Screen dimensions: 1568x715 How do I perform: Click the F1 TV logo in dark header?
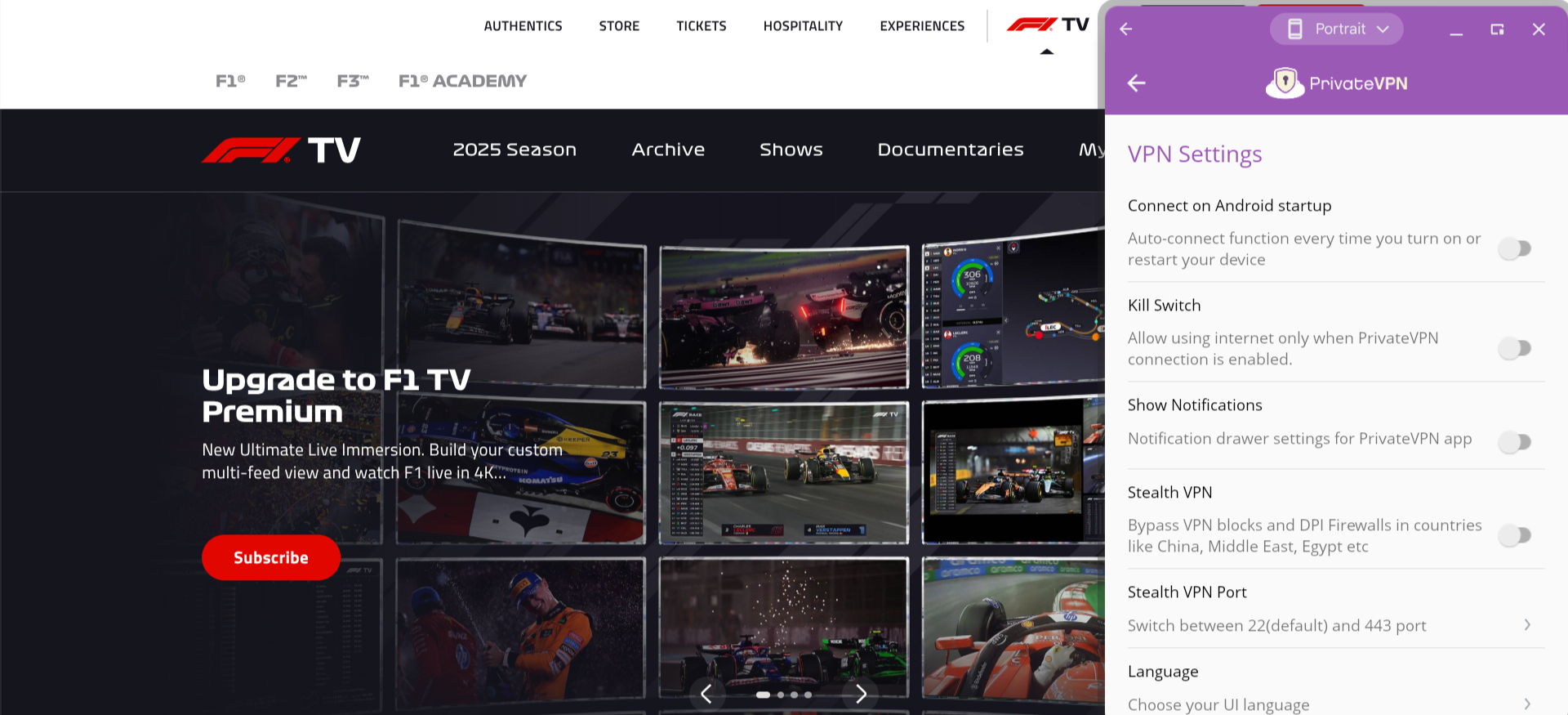281,150
